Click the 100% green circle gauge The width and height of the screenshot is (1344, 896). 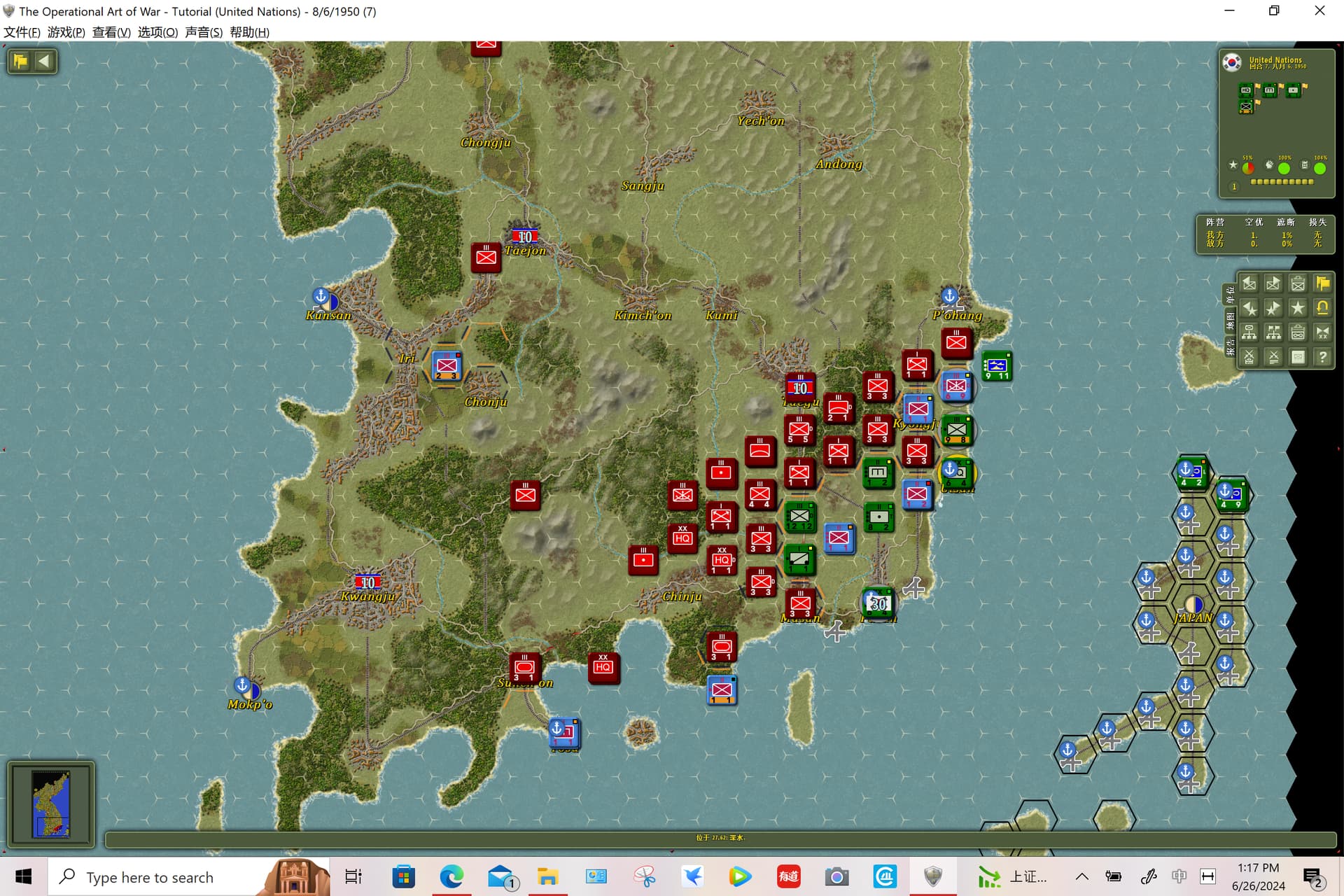point(1284,168)
